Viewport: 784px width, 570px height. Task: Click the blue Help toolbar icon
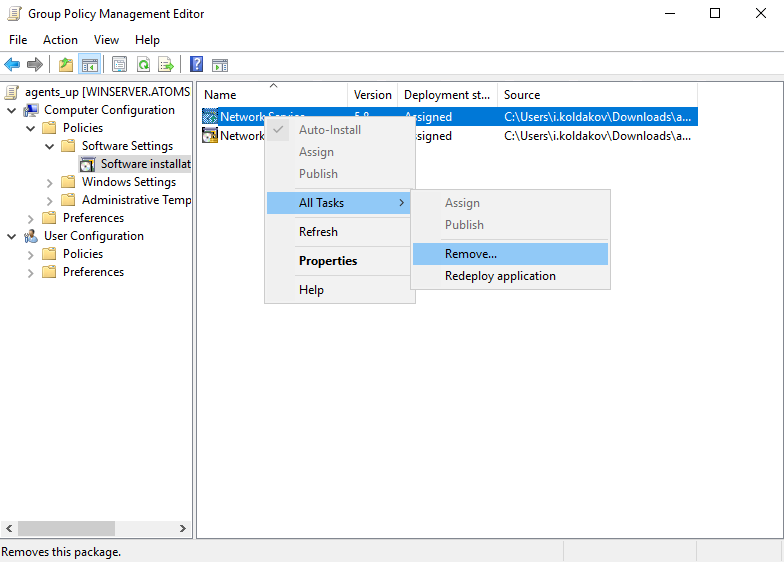click(197, 65)
